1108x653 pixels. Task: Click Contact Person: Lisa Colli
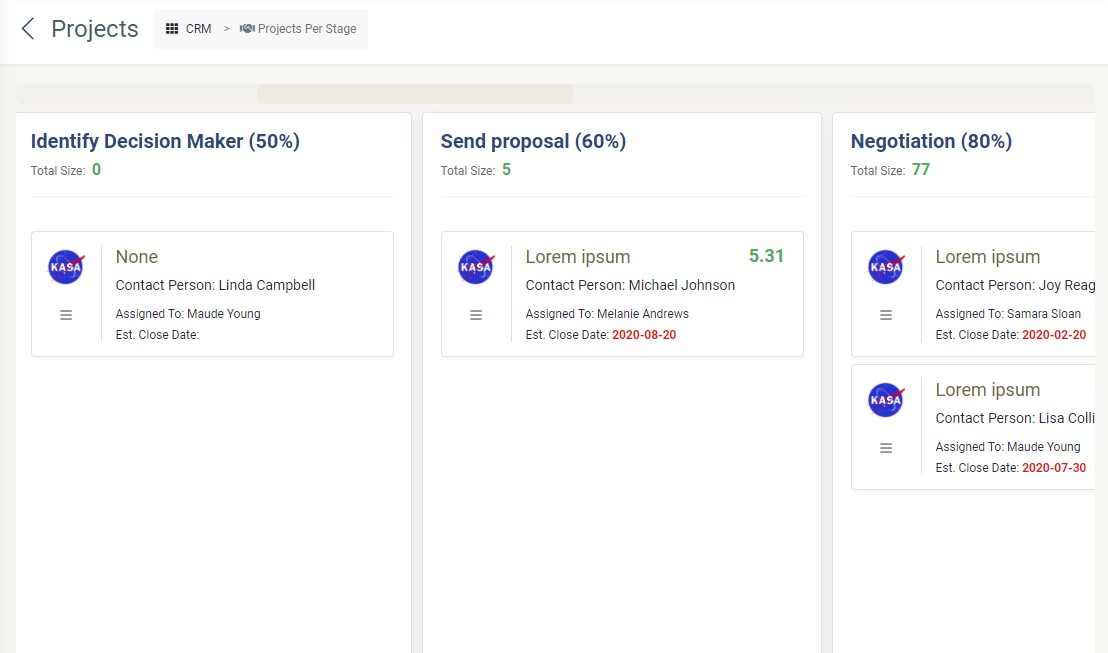pyautogui.click(x=1015, y=418)
